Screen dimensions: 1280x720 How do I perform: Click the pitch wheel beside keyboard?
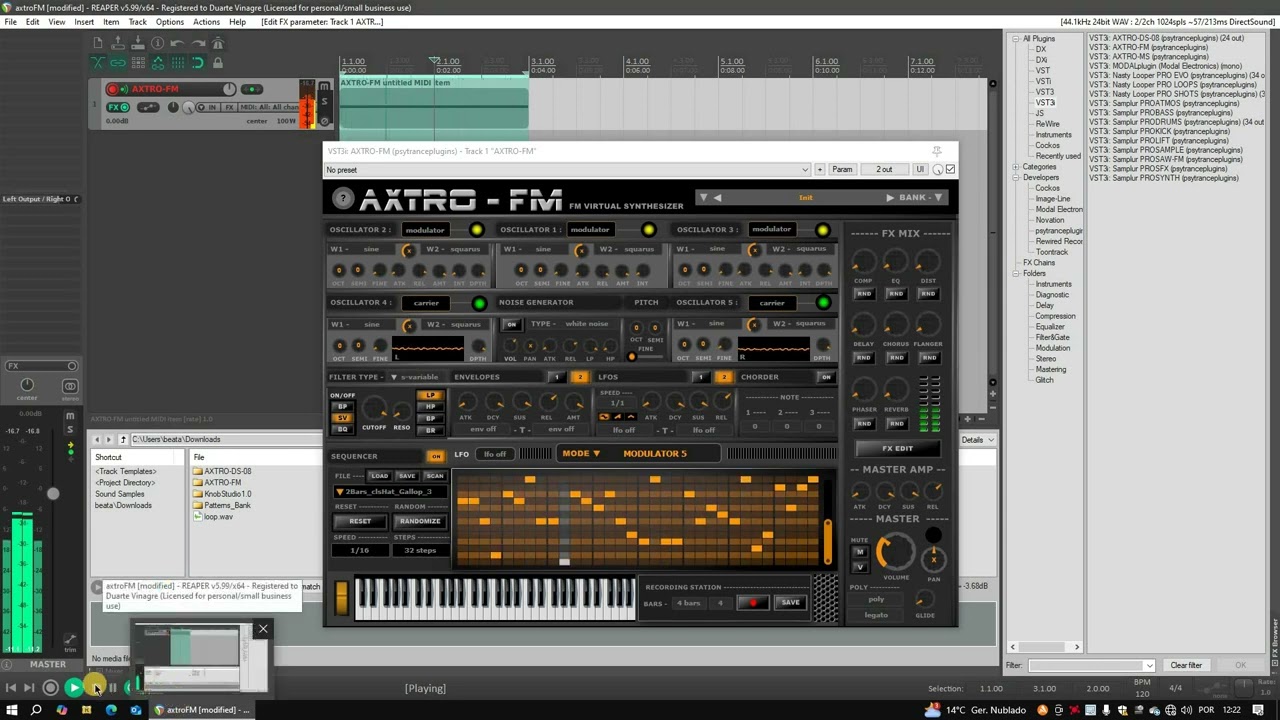coord(342,597)
